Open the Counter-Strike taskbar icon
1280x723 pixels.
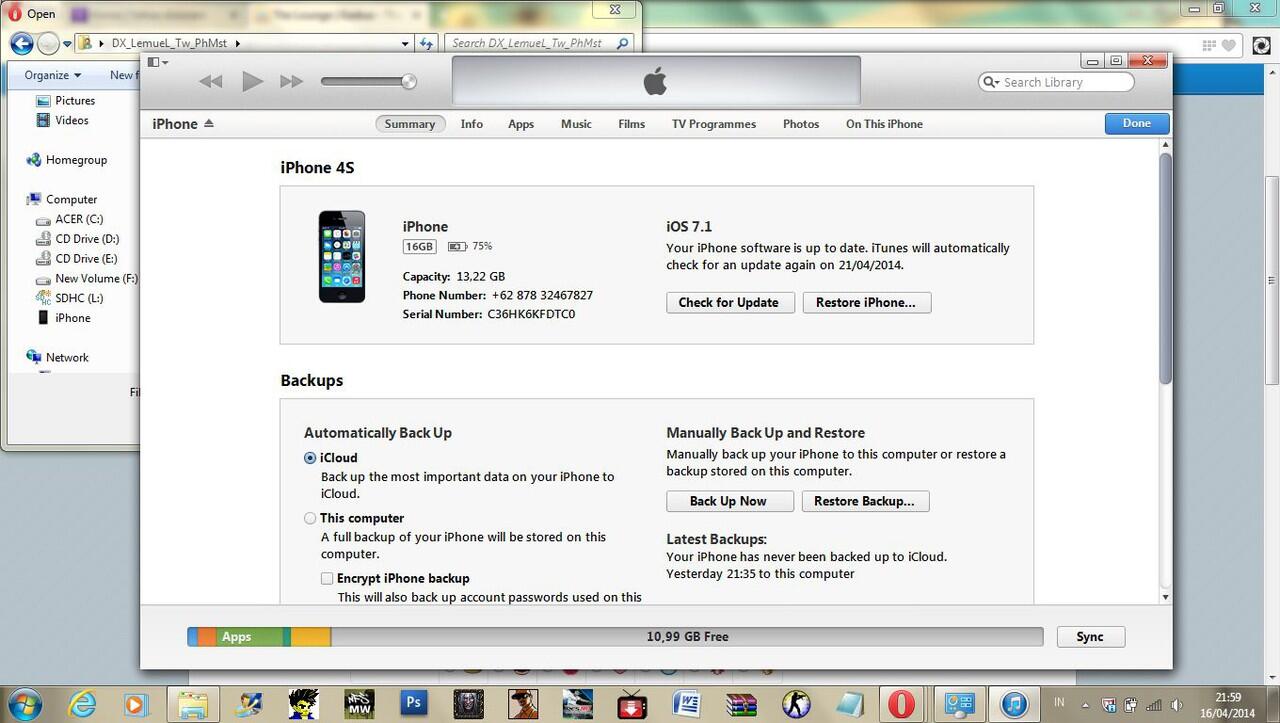click(x=796, y=703)
